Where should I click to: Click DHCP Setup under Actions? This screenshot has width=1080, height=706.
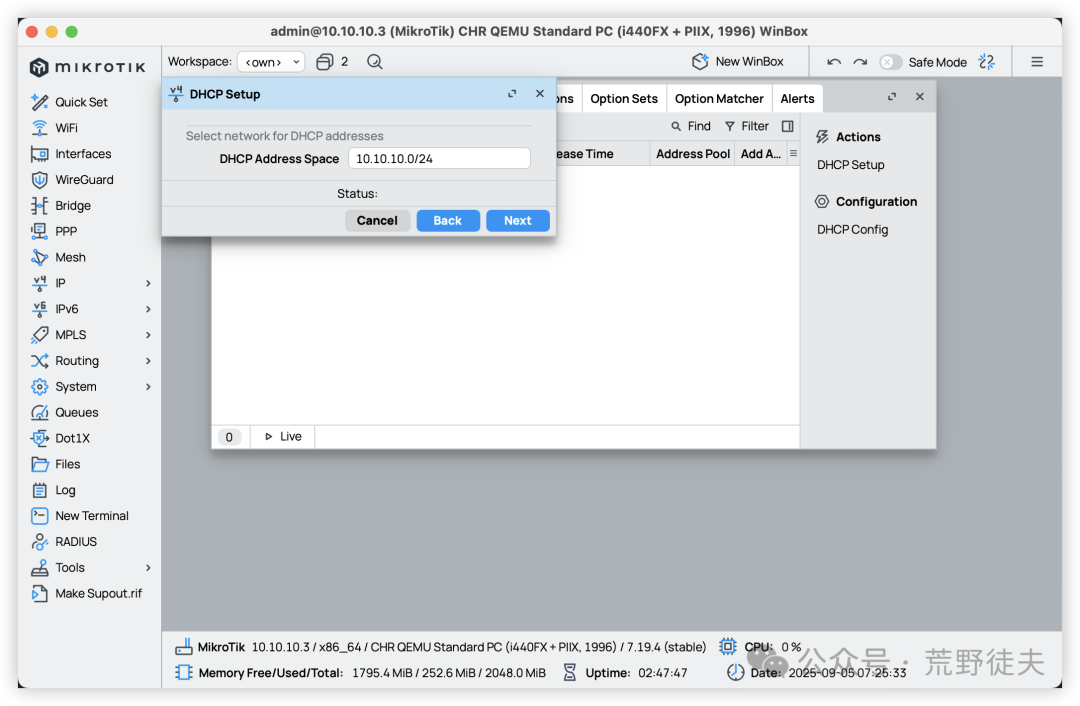pos(851,165)
